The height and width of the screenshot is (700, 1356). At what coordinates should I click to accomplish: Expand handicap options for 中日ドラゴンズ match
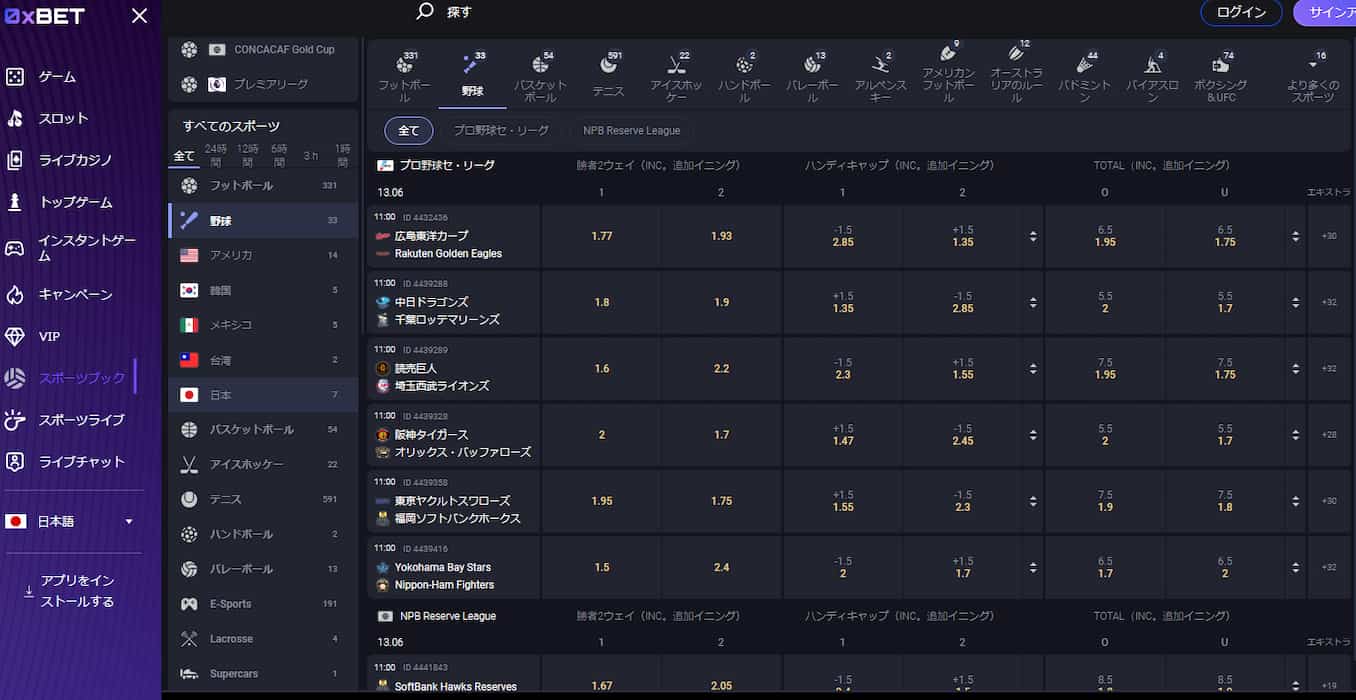1032,303
